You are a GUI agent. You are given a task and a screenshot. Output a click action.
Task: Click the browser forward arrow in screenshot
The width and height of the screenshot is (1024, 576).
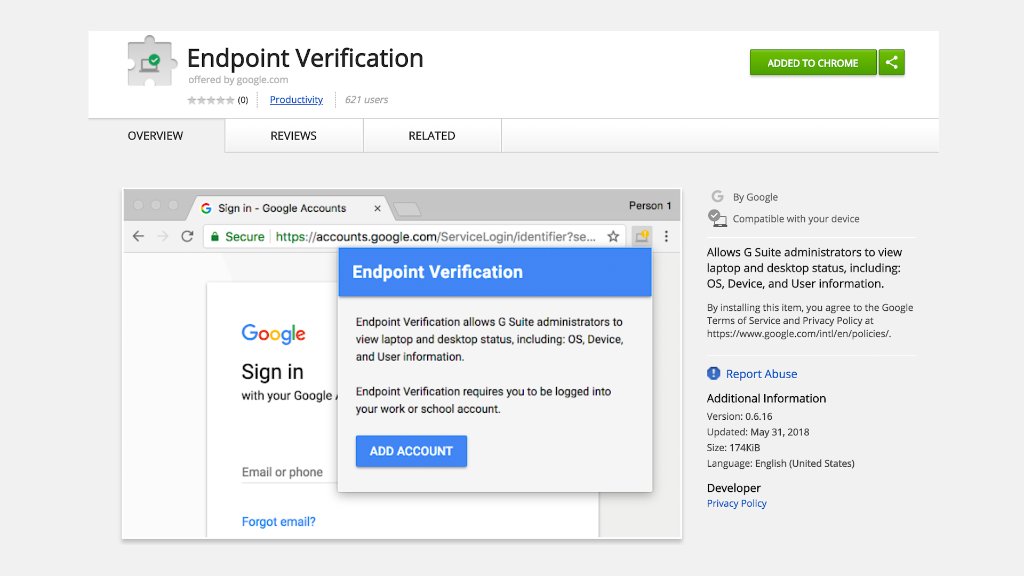(163, 236)
